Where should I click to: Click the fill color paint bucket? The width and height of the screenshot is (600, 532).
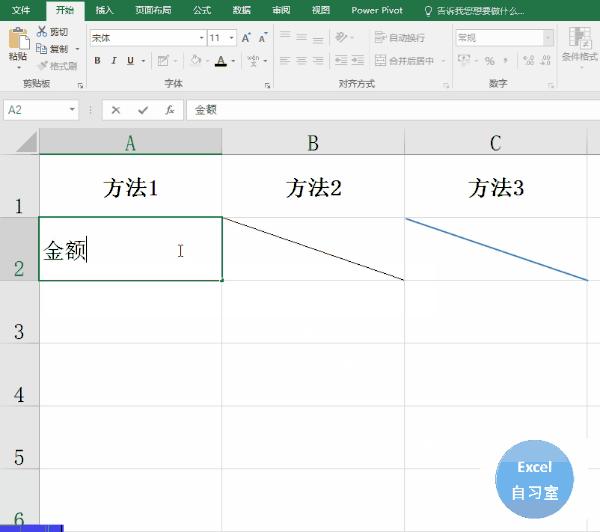(196, 60)
